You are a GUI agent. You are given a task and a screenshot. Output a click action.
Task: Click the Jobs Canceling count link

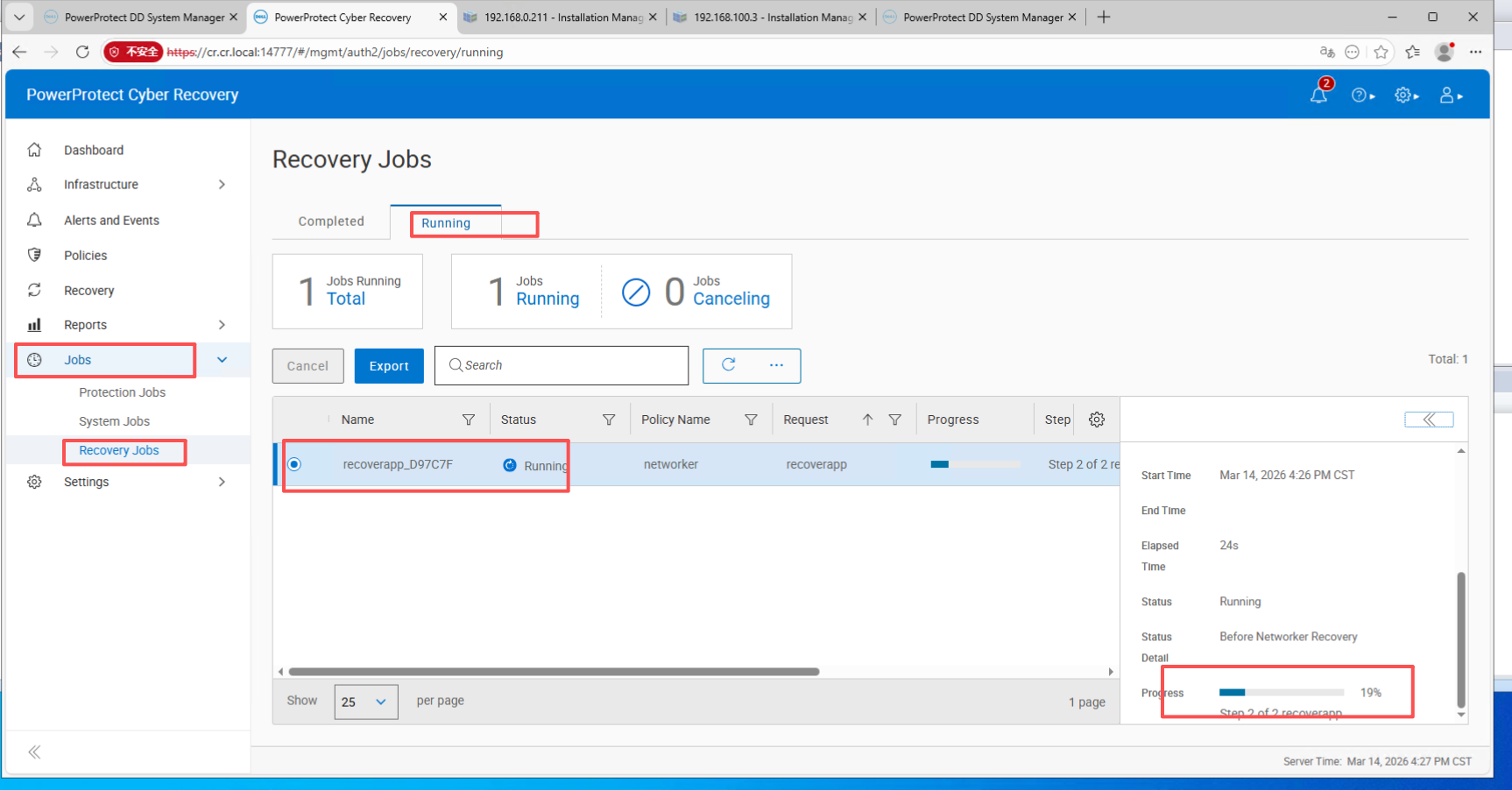click(x=731, y=299)
